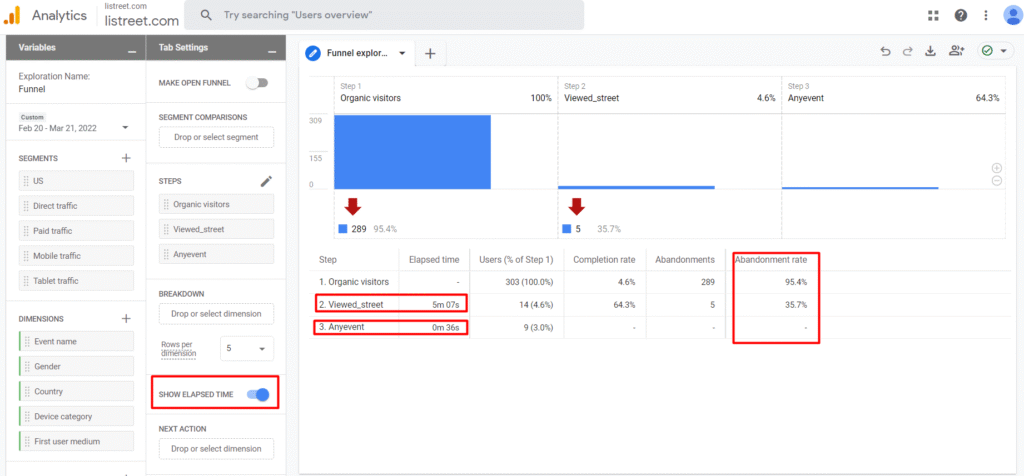Click the Drop or select segment box
Image resolution: width=1024 pixels, height=476 pixels.
216,137
